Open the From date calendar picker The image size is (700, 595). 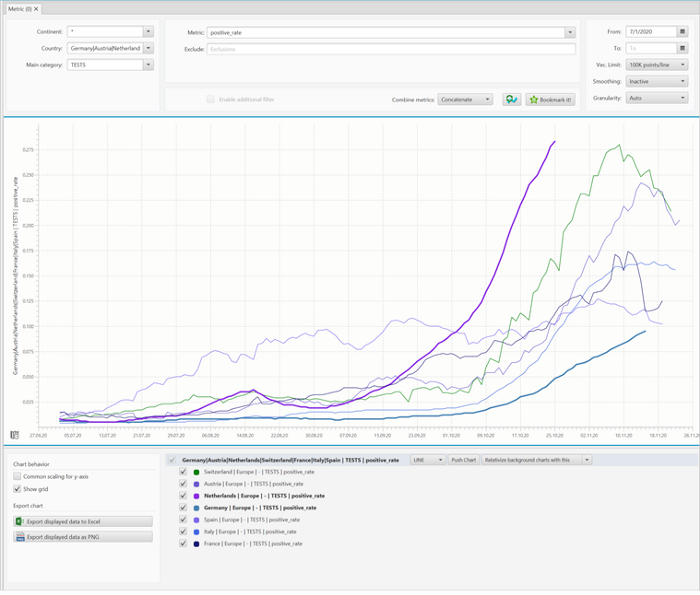click(x=682, y=32)
